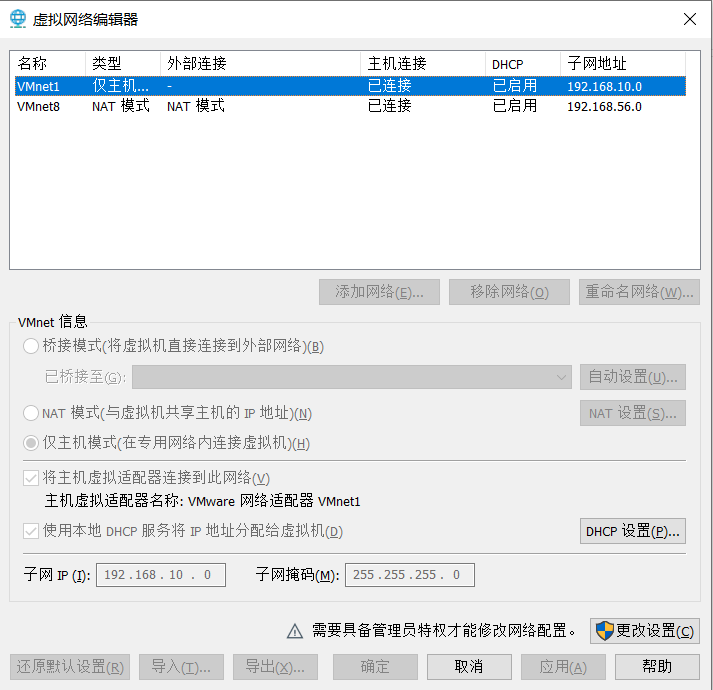The image size is (713, 690).
Task: Sort by DHCP column header
Action: [x=523, y=64]
